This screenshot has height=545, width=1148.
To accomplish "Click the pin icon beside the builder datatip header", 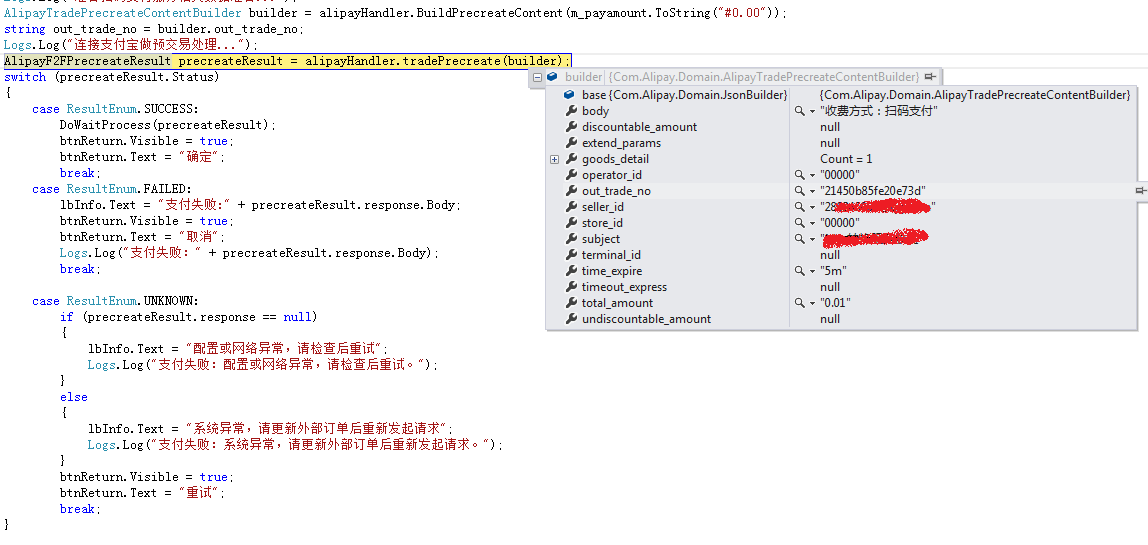I will click(930, 77).
